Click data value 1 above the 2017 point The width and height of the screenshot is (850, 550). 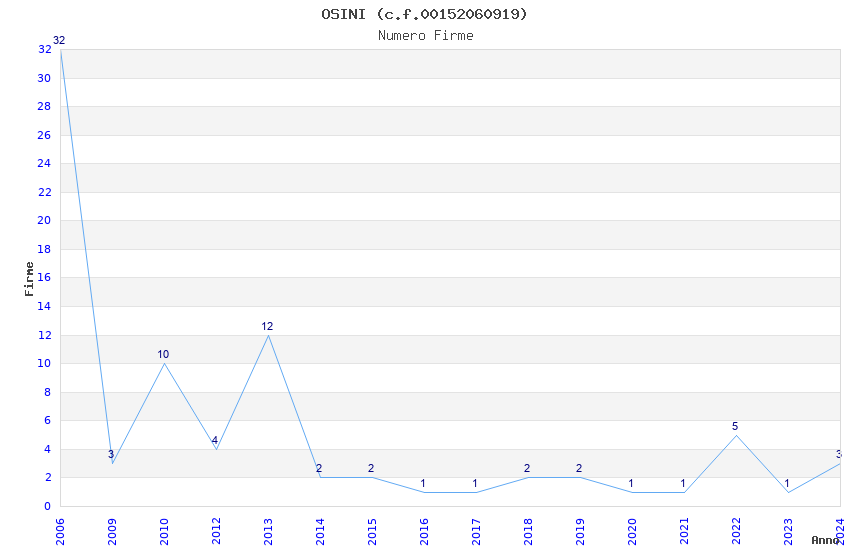click(475, 483)
